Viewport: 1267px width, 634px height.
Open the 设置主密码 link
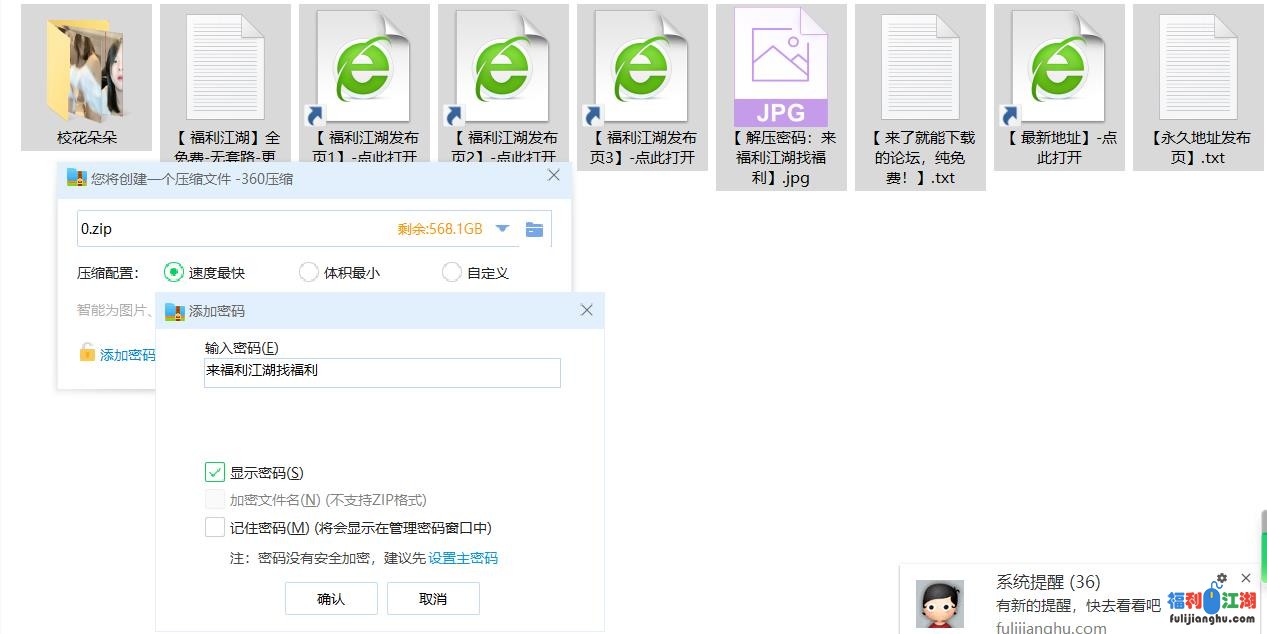pos(463,558)
